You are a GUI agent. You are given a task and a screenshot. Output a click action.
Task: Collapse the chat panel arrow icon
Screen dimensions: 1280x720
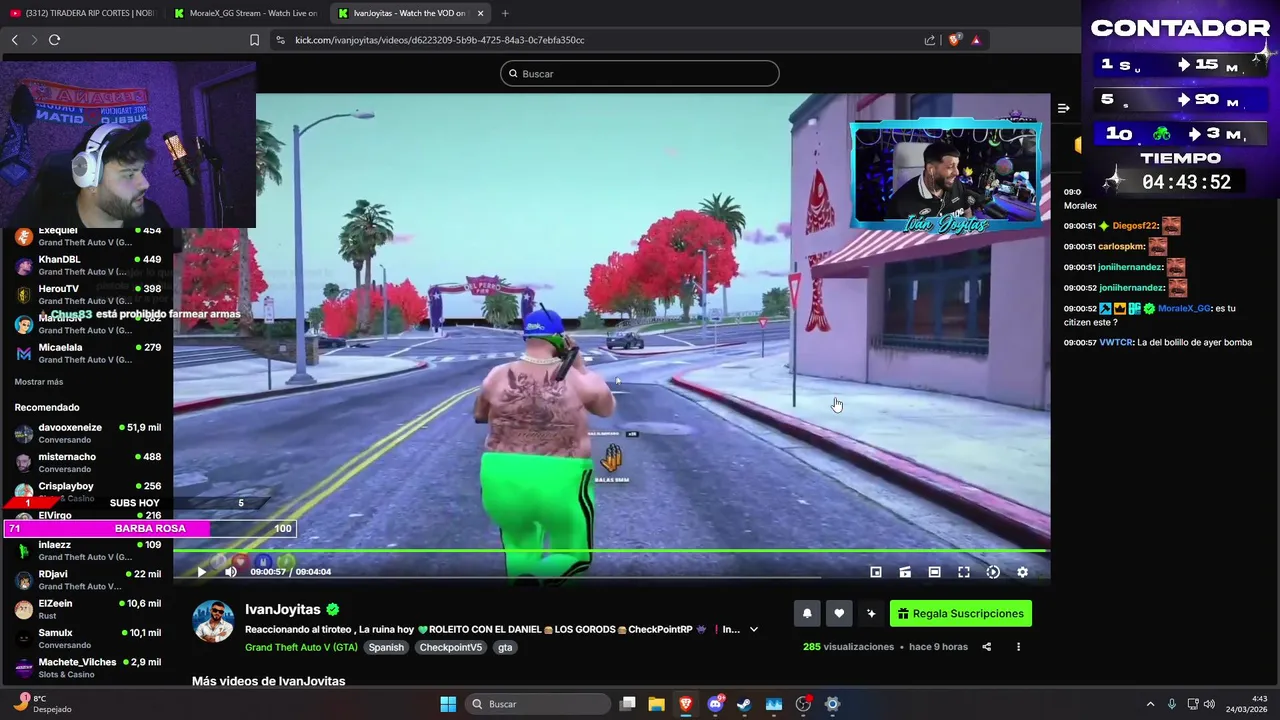coord(1063,108)
